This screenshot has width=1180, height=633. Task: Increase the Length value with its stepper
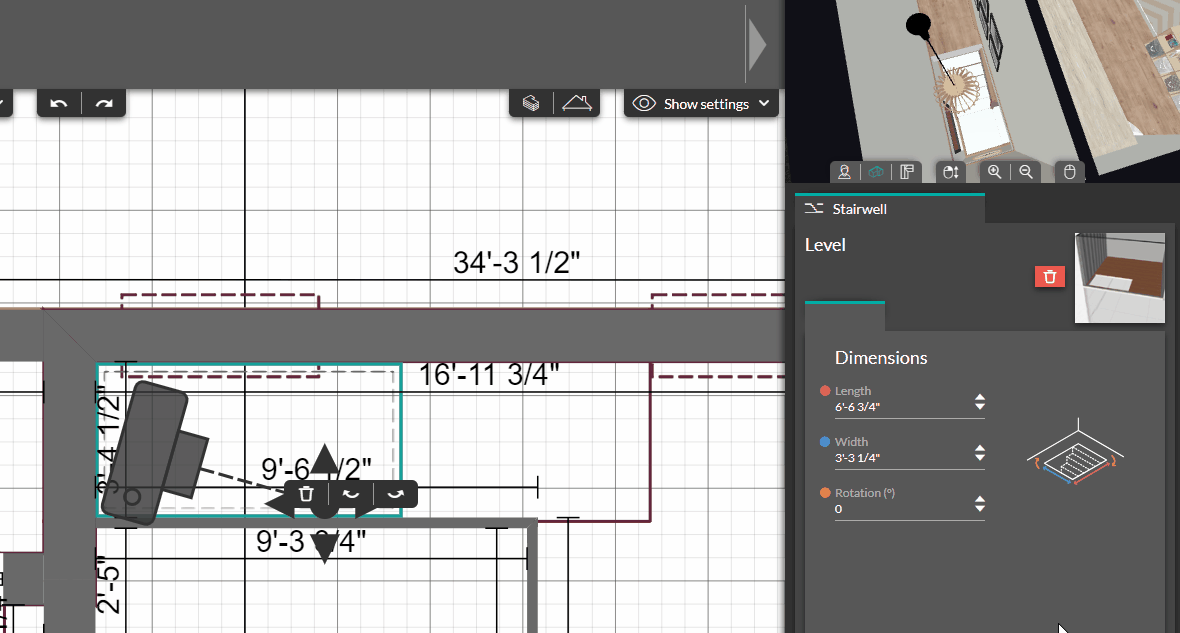click(x=978, y=398)
